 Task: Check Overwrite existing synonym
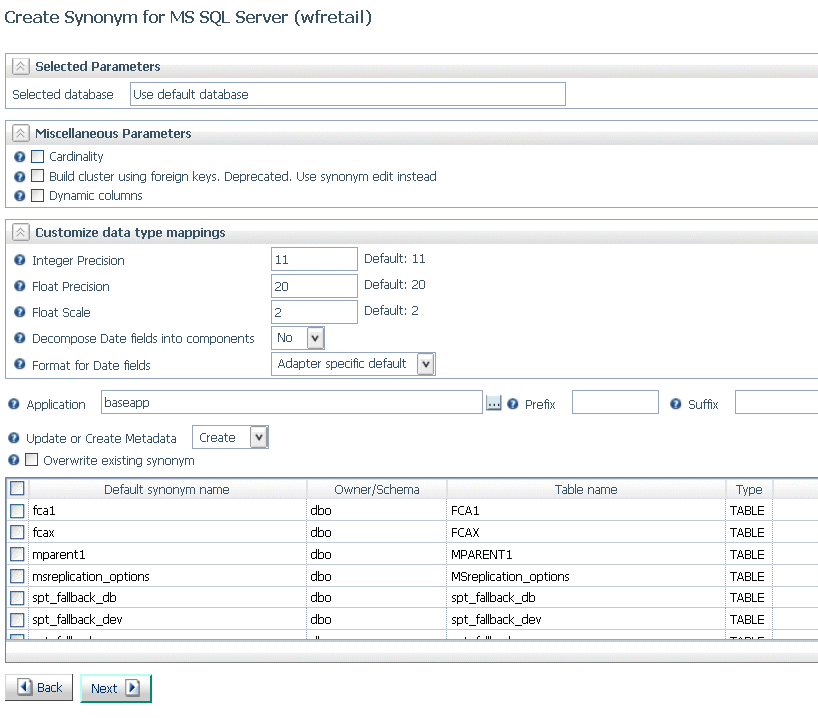click(x=32, y=459)
